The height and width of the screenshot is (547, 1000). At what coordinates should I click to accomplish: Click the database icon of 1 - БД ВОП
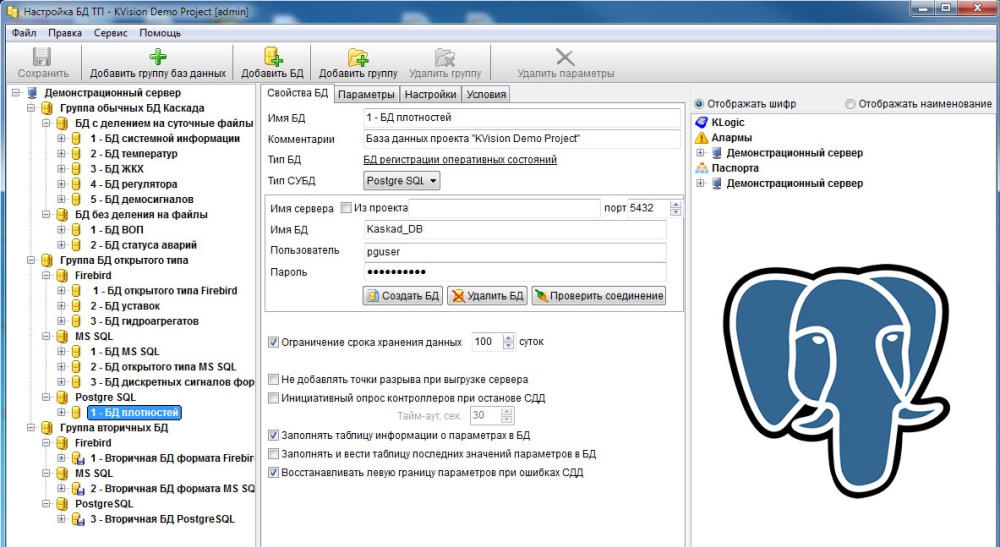pyautogui.click(x=77, y=230)
